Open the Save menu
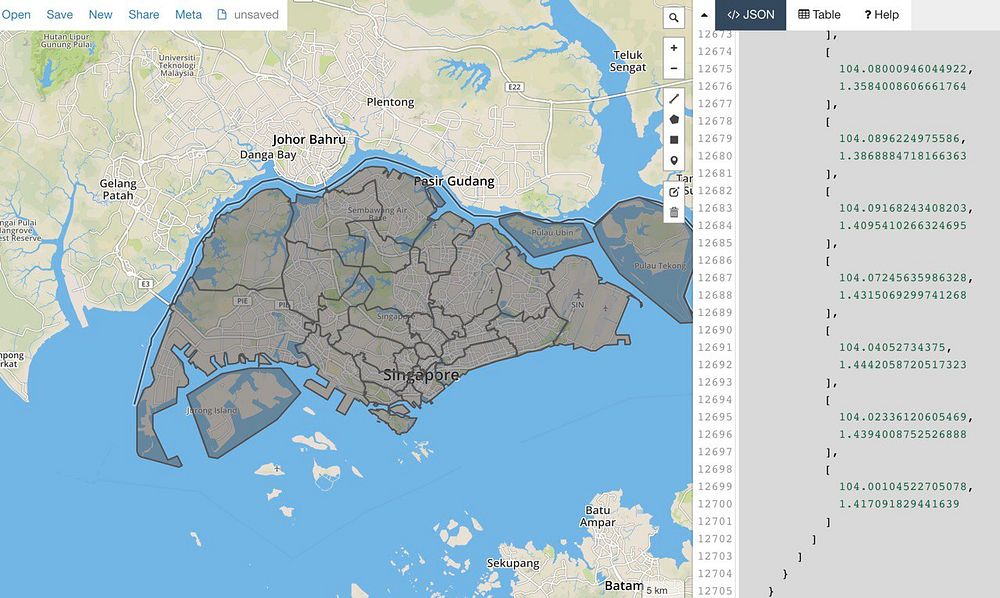Viewport: 1000px width, 598px height. (x=59, y=15)
